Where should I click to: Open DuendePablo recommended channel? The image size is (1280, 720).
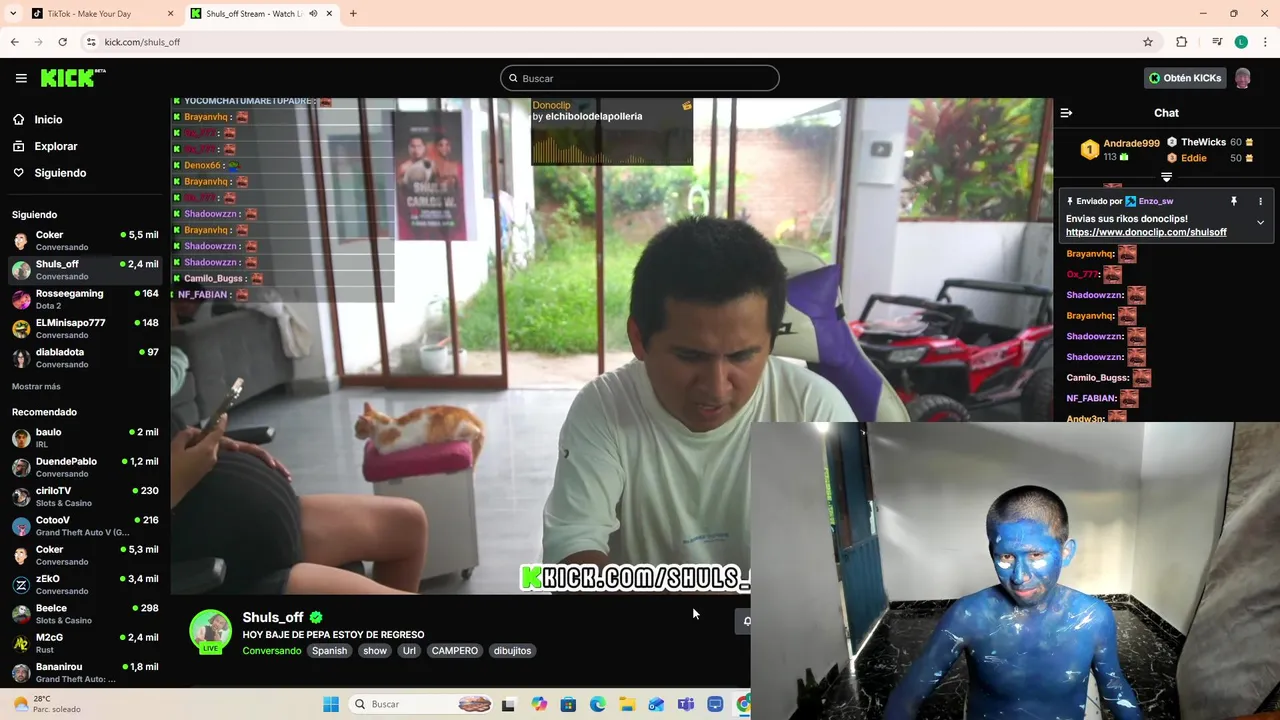coord(85,467)
